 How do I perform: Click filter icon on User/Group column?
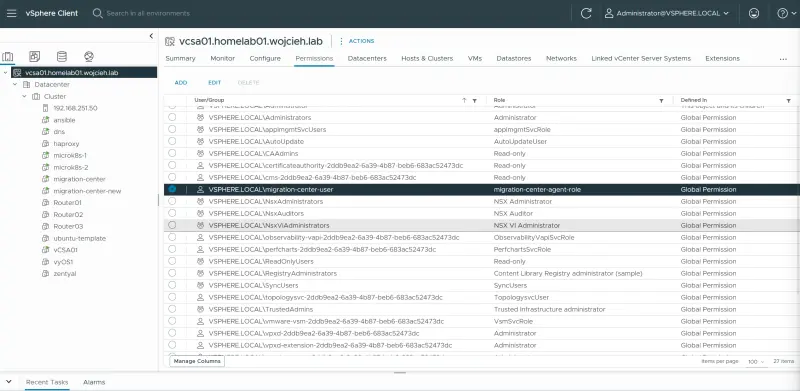[474, 101]
